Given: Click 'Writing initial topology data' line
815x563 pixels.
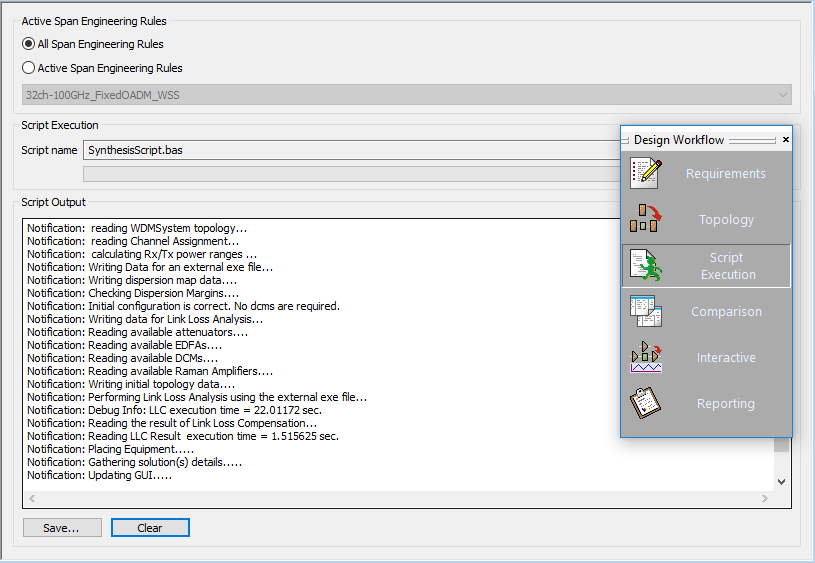Looking at the screenshot, I should pos(131,384).
